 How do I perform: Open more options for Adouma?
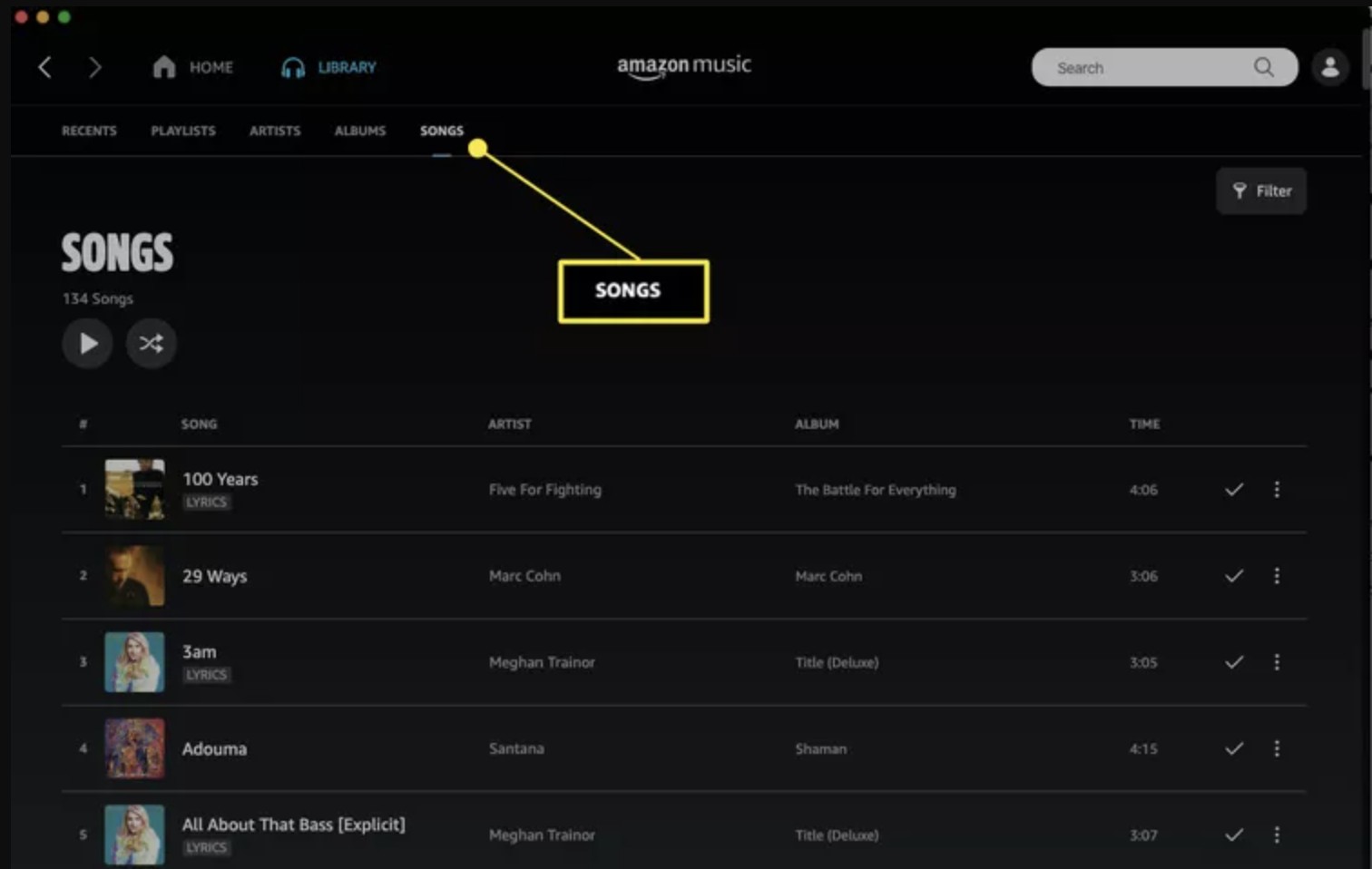[x=1277, y=748]
